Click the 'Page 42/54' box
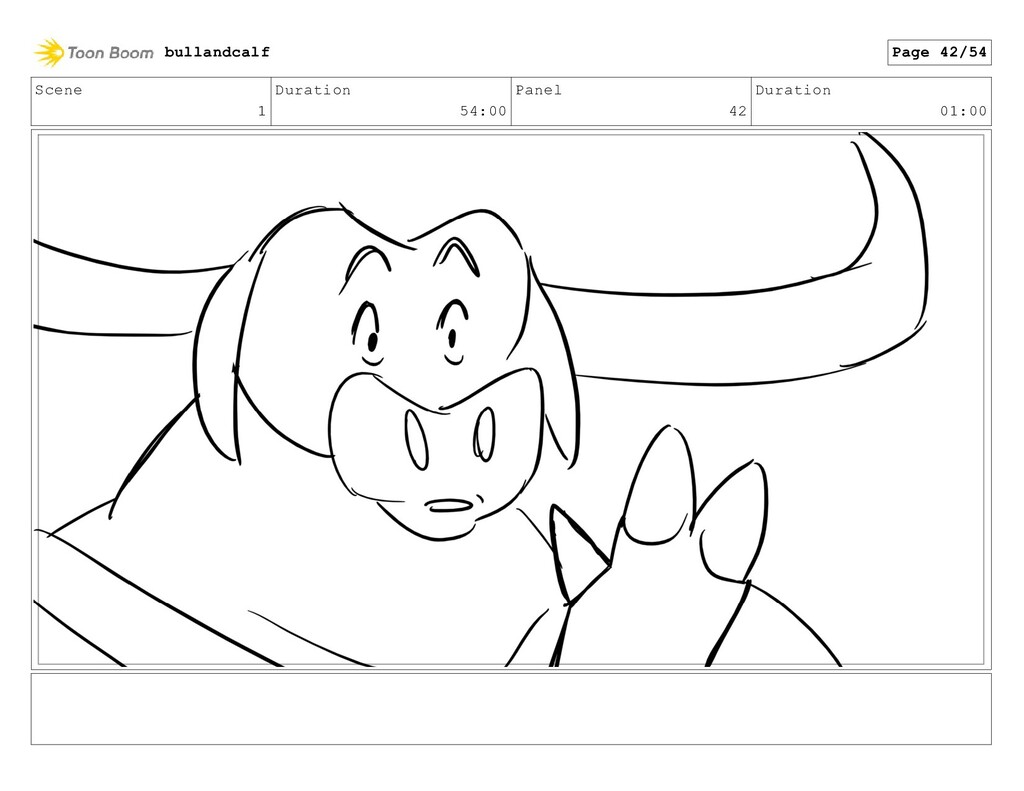Image resolution: width=1024 pixels, height=791 pixels. point(939,52)
